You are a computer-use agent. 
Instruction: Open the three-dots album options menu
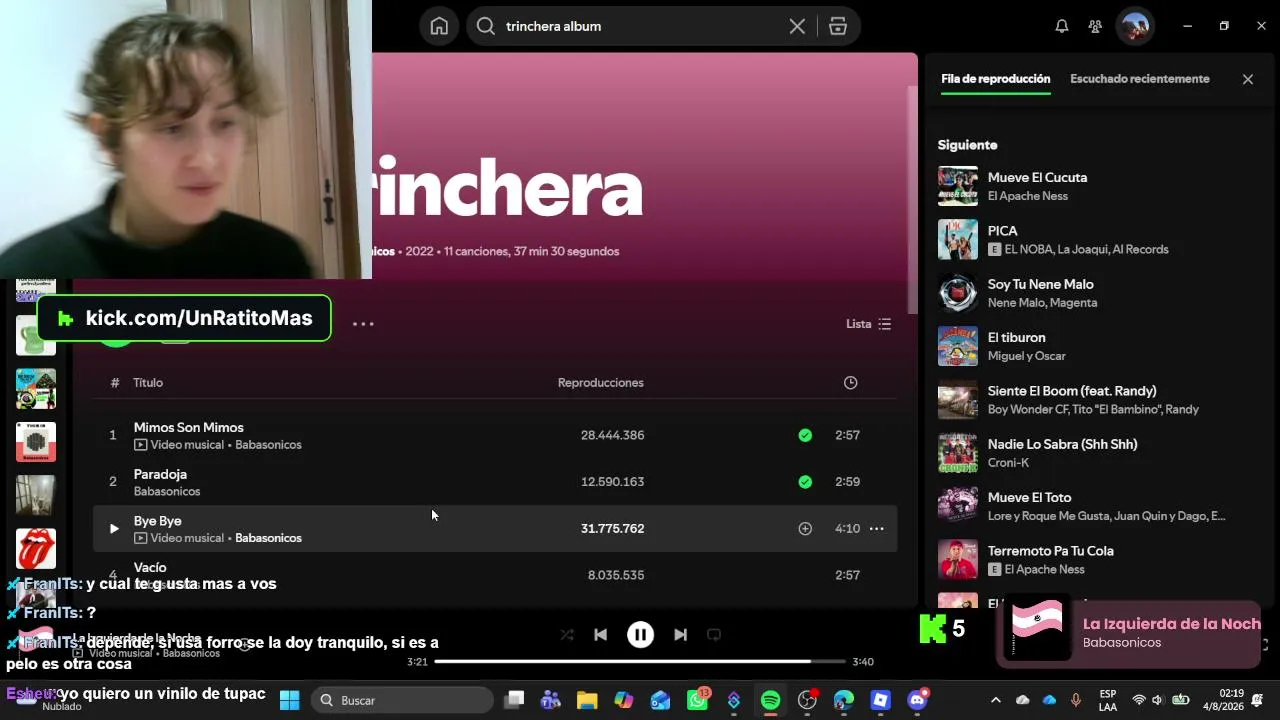click(x=363, y=323)
